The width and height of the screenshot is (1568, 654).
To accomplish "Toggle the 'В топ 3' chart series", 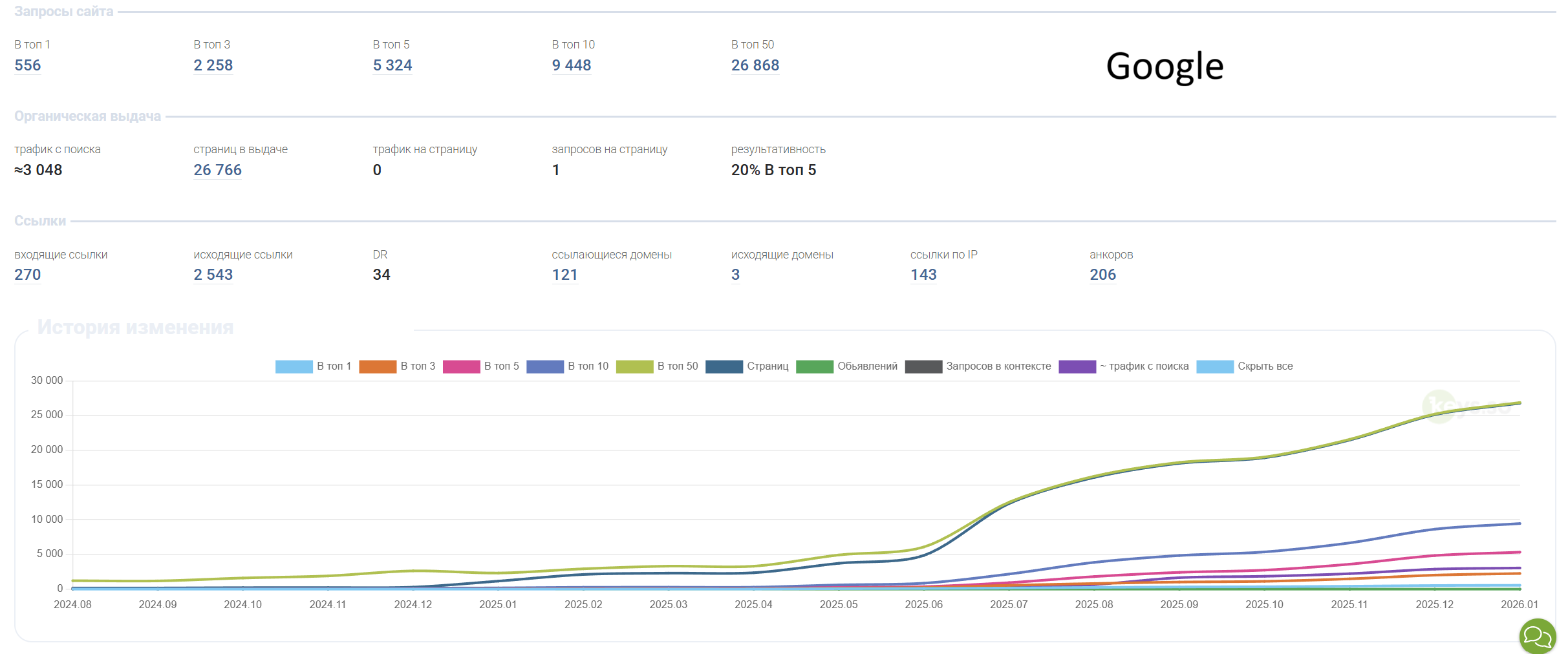I will (397, 366).
